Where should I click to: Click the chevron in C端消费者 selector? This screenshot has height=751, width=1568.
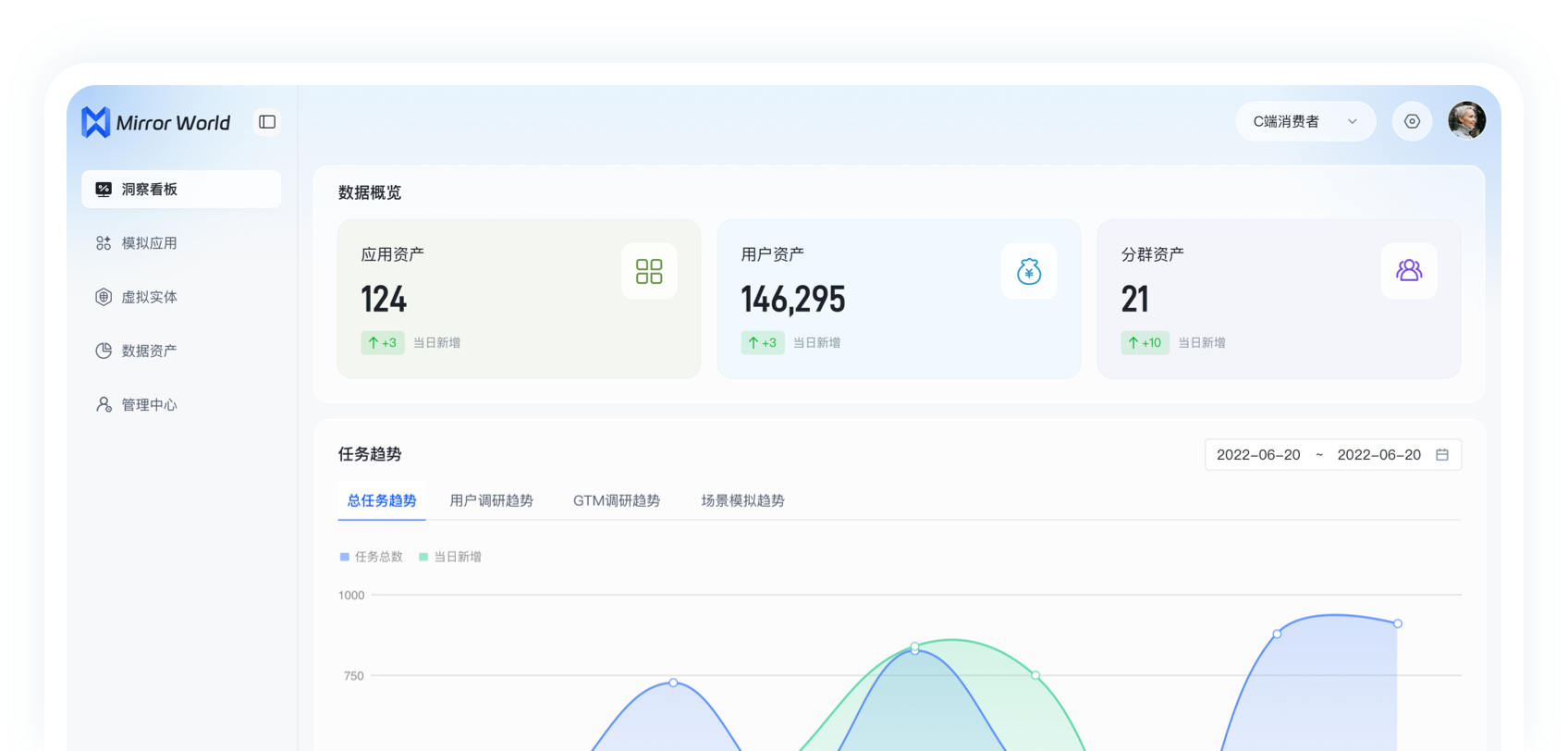[x=1353, y=121]
